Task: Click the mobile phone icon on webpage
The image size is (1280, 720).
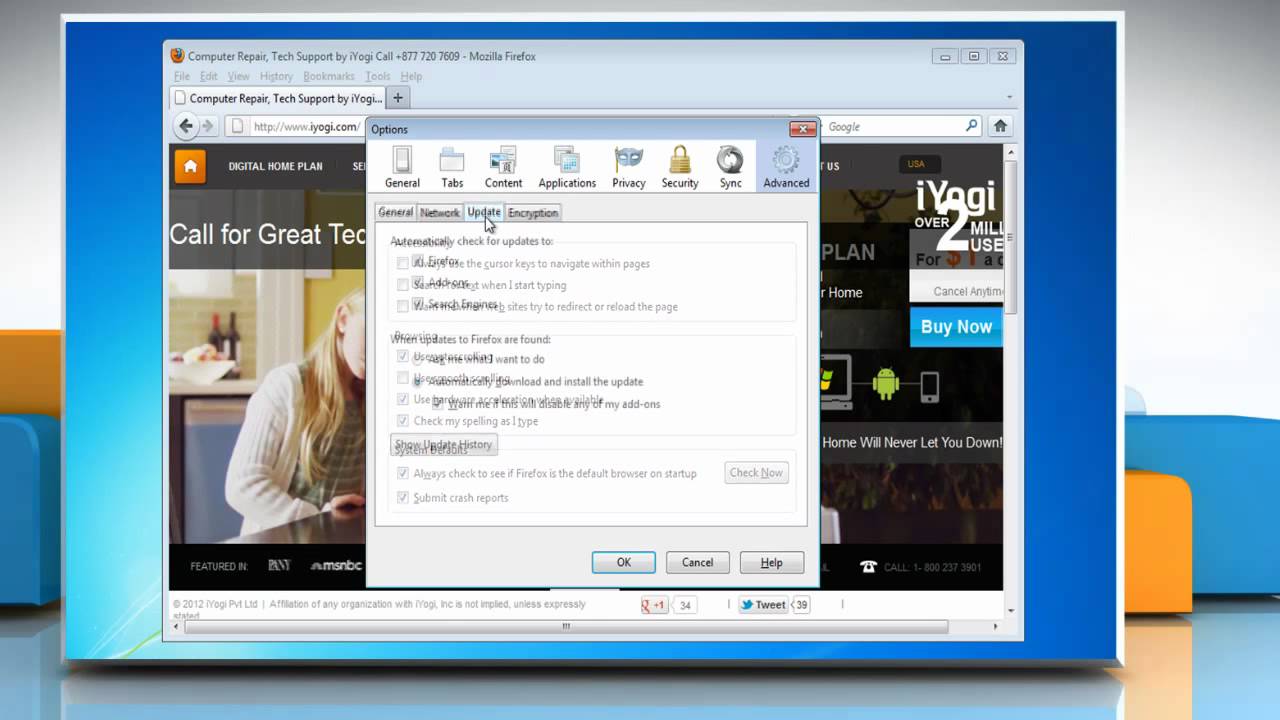Action: click(x=929, y=385)
